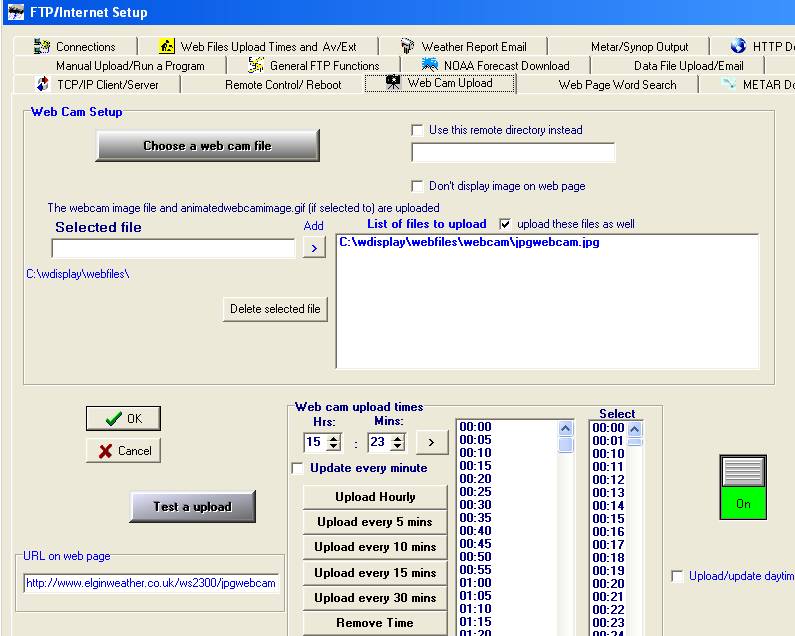Switch to Remote Control/Reboot tab
The image size is (795, 636).
pyautogui.click(x=283, y=85)
